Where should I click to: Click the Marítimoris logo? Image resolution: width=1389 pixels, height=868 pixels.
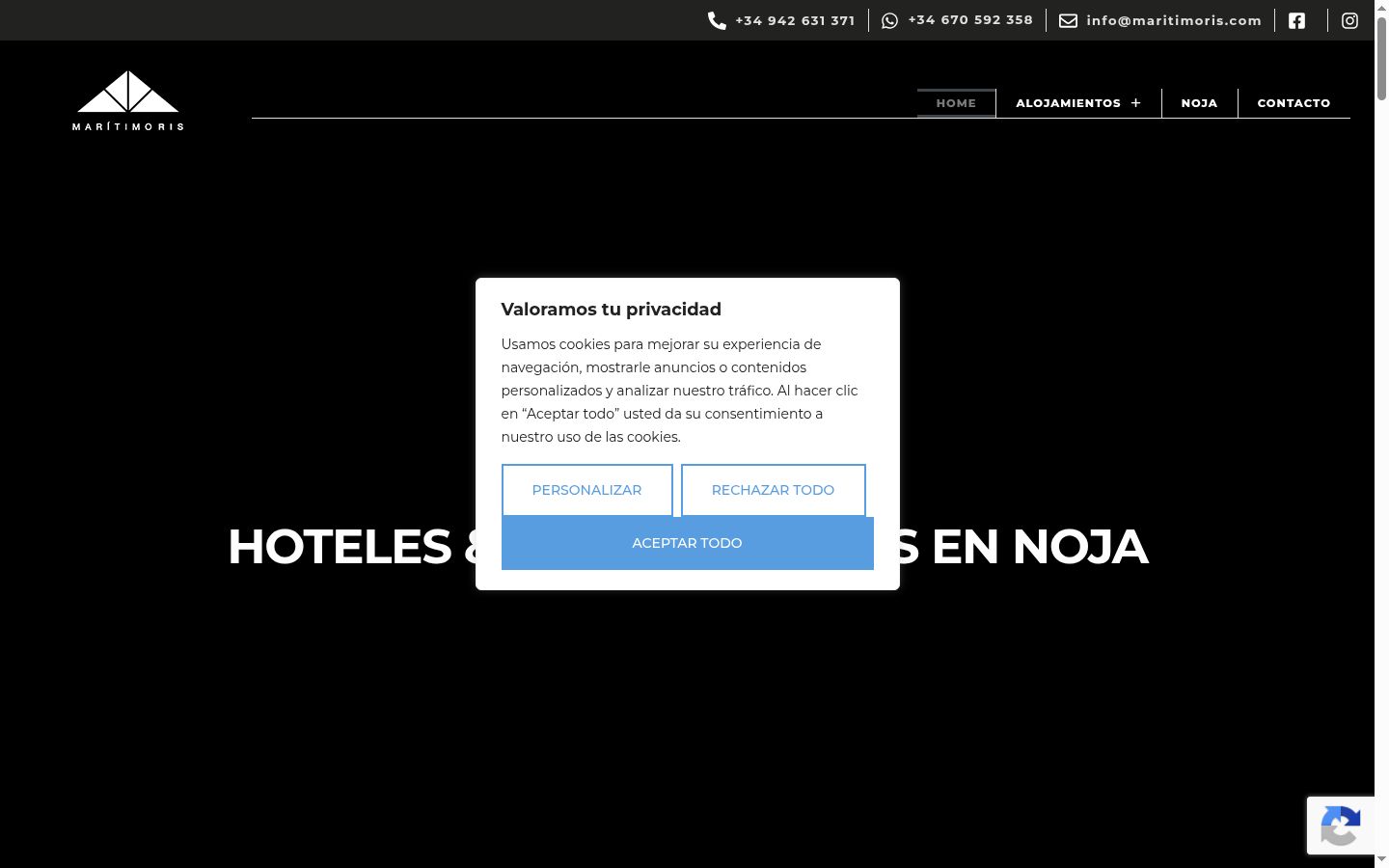click(x=128, y=100)
